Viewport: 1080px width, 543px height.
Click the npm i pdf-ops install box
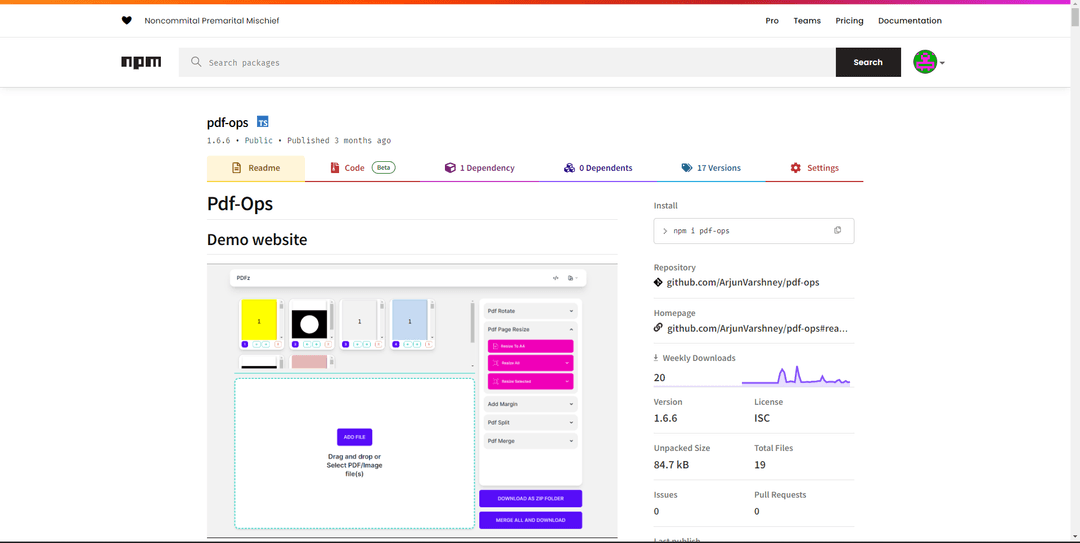tap(754, 231)
